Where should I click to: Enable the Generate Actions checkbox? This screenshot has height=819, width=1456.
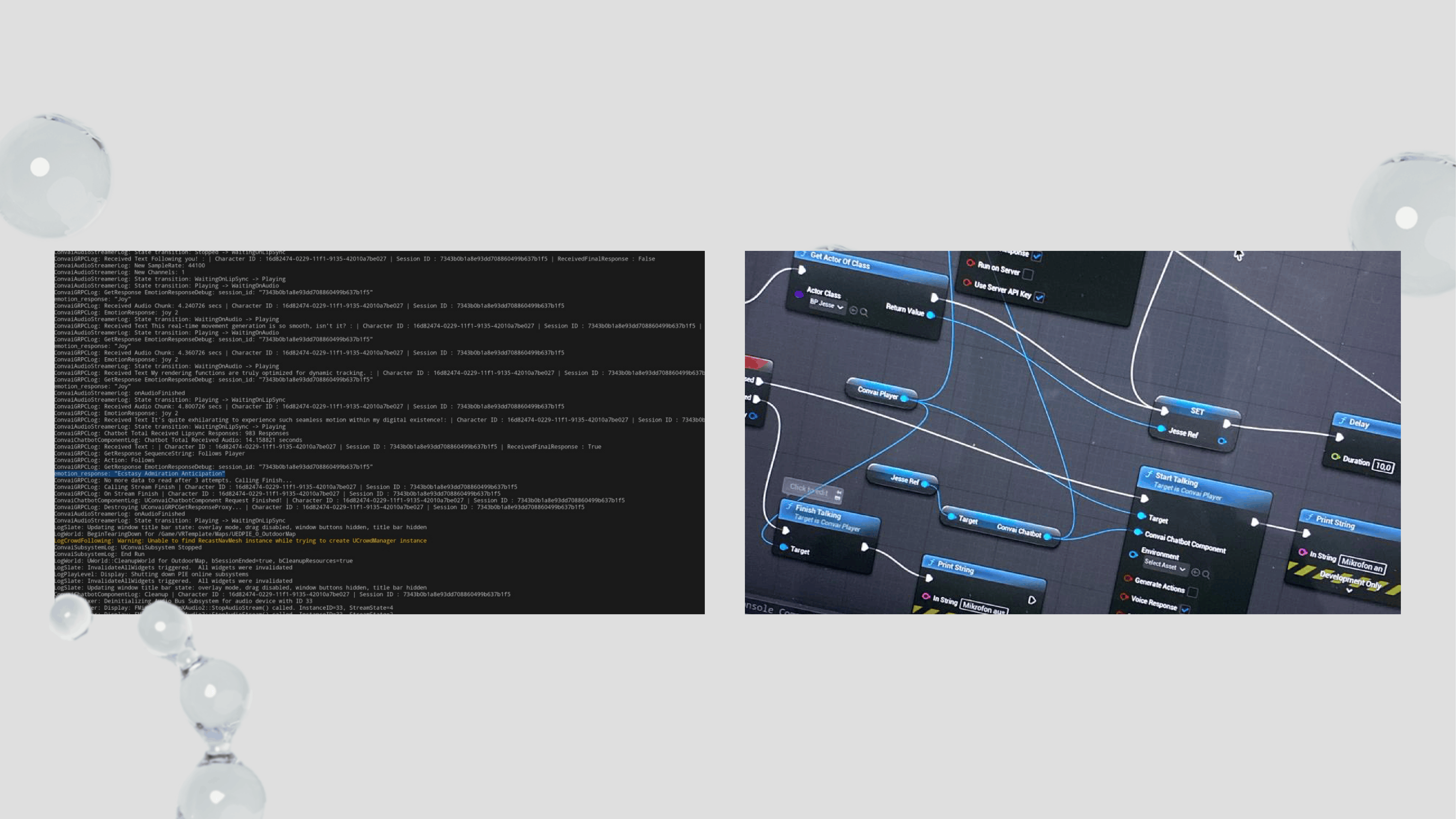1193,592
